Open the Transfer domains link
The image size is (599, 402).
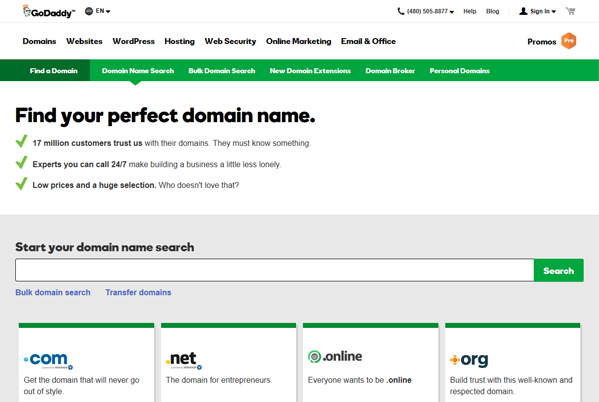pos(138,292)
